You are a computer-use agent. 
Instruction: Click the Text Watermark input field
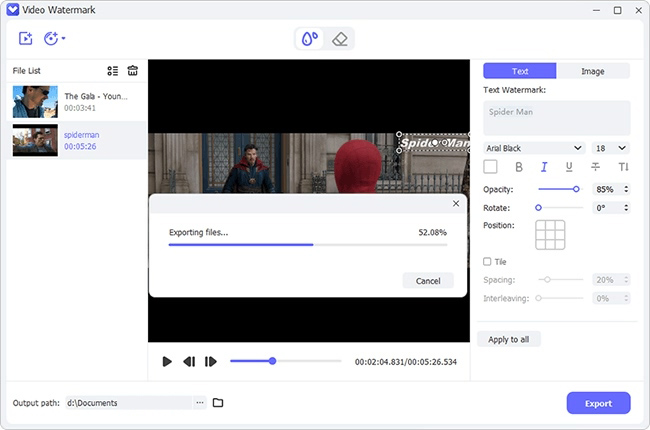(x=557, y=118)
